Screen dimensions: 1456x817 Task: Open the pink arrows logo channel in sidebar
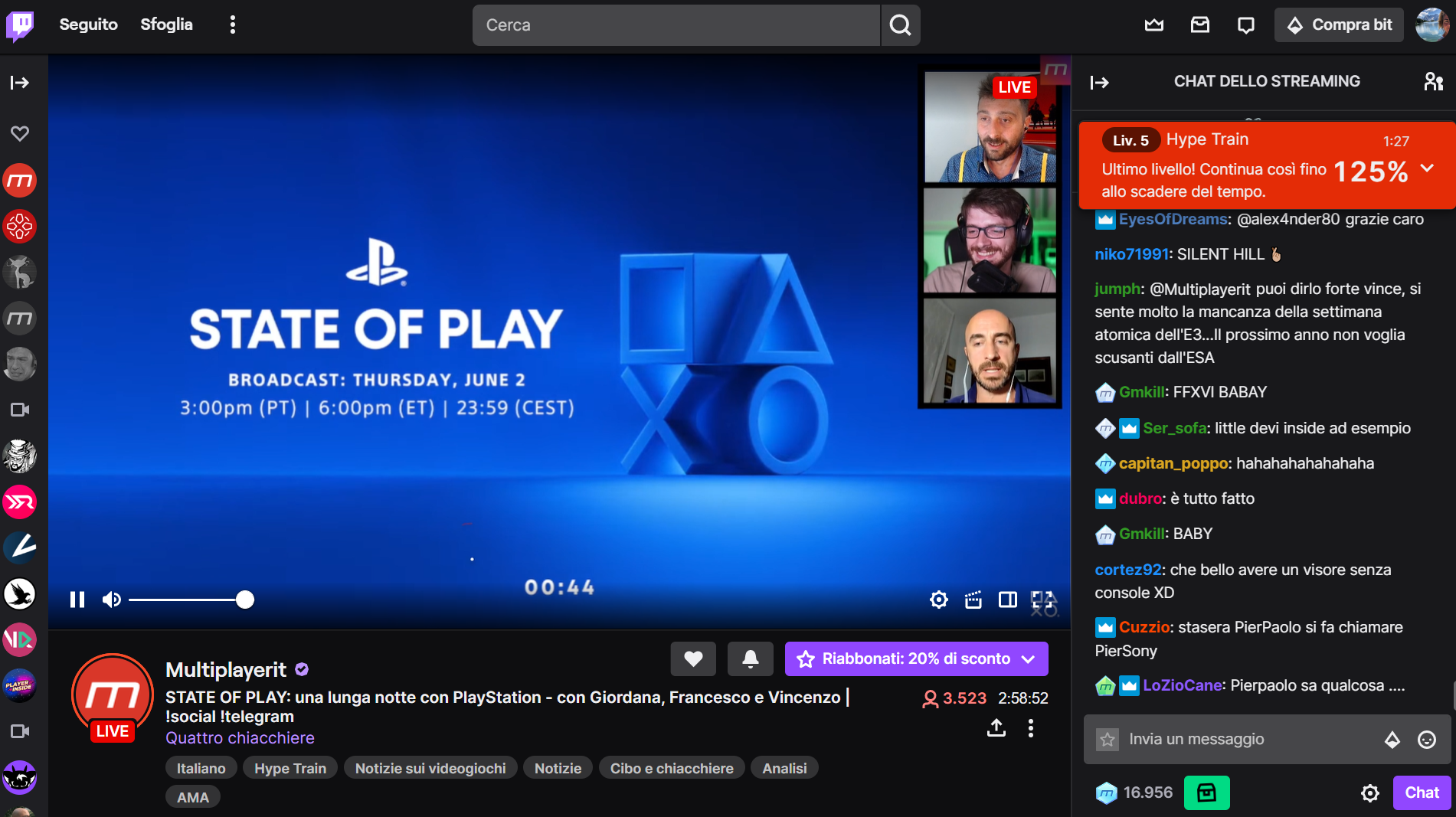tap(20, 502)
